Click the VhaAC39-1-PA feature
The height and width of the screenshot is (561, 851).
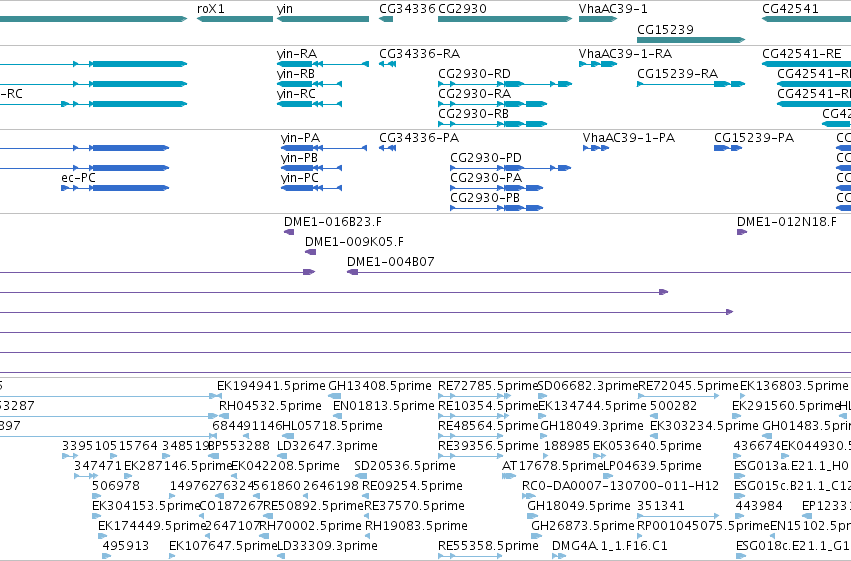tap(596, 148)
